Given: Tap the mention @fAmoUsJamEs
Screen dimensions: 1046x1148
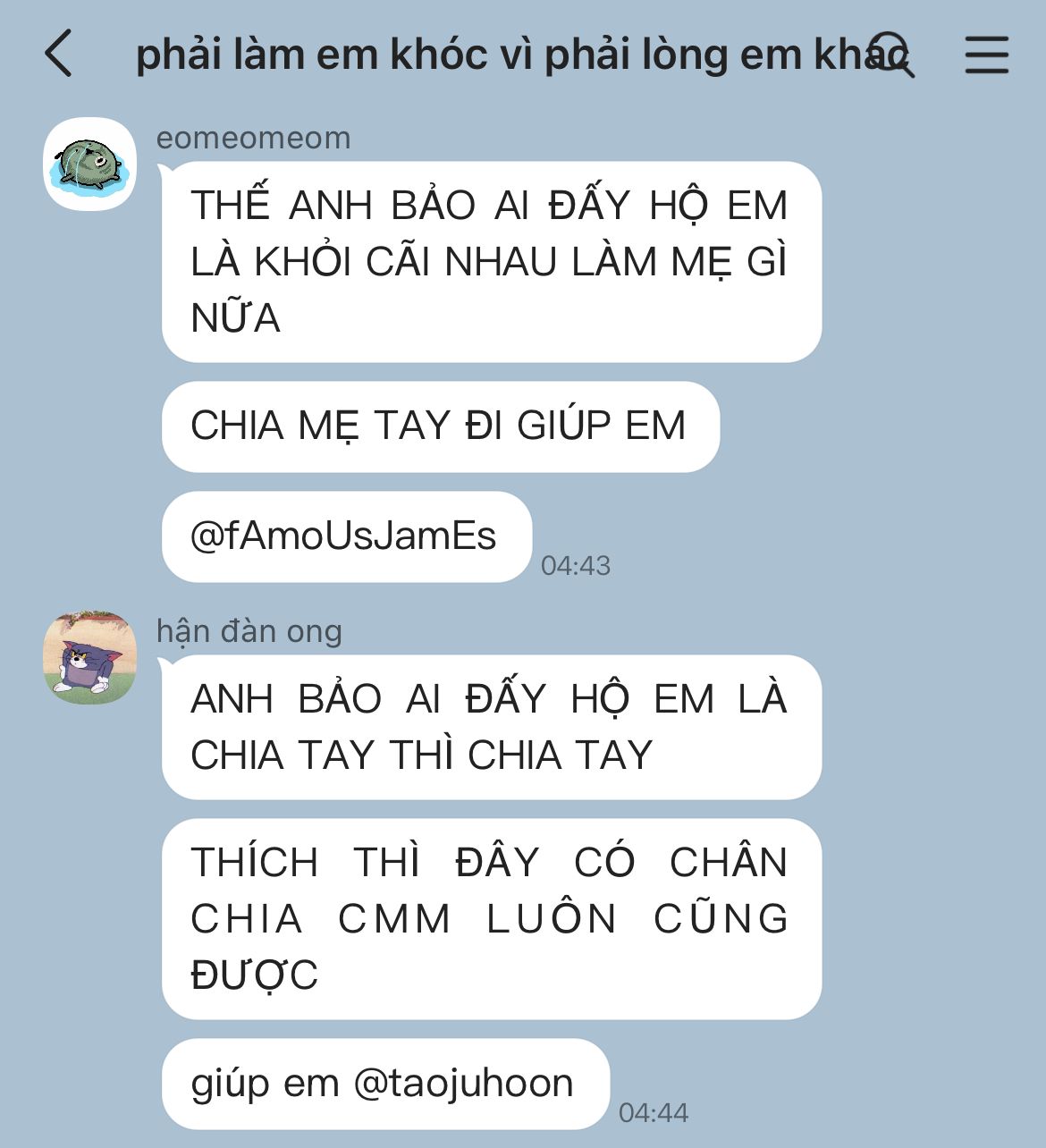Looking at the screenshot, I should (343, 536).
